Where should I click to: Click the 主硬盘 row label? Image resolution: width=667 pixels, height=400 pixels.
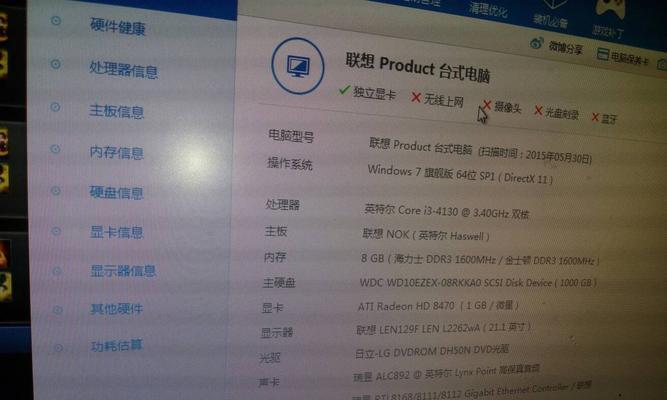[x=279, y=283]
